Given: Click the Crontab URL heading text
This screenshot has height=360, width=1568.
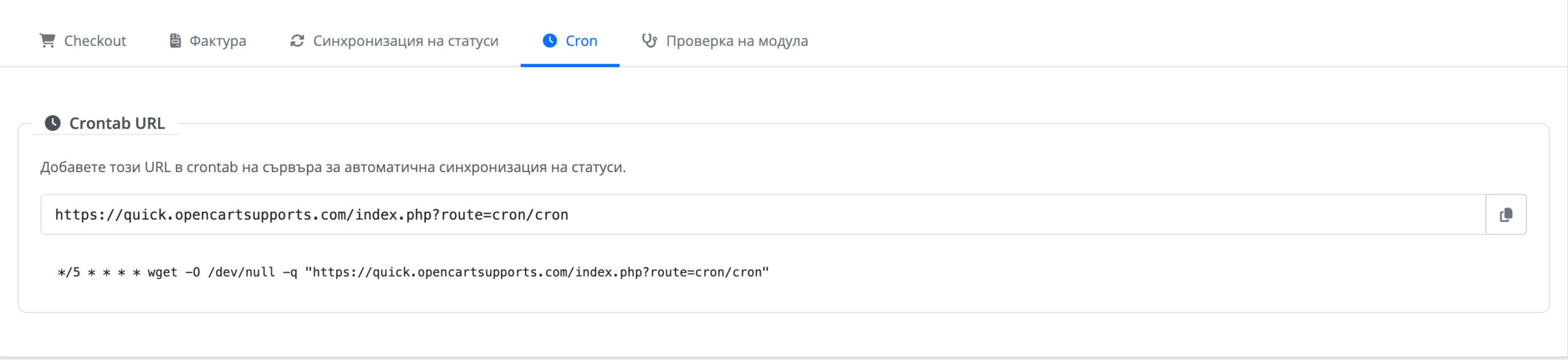Looking at the screenshot, I should click(117, 124).
